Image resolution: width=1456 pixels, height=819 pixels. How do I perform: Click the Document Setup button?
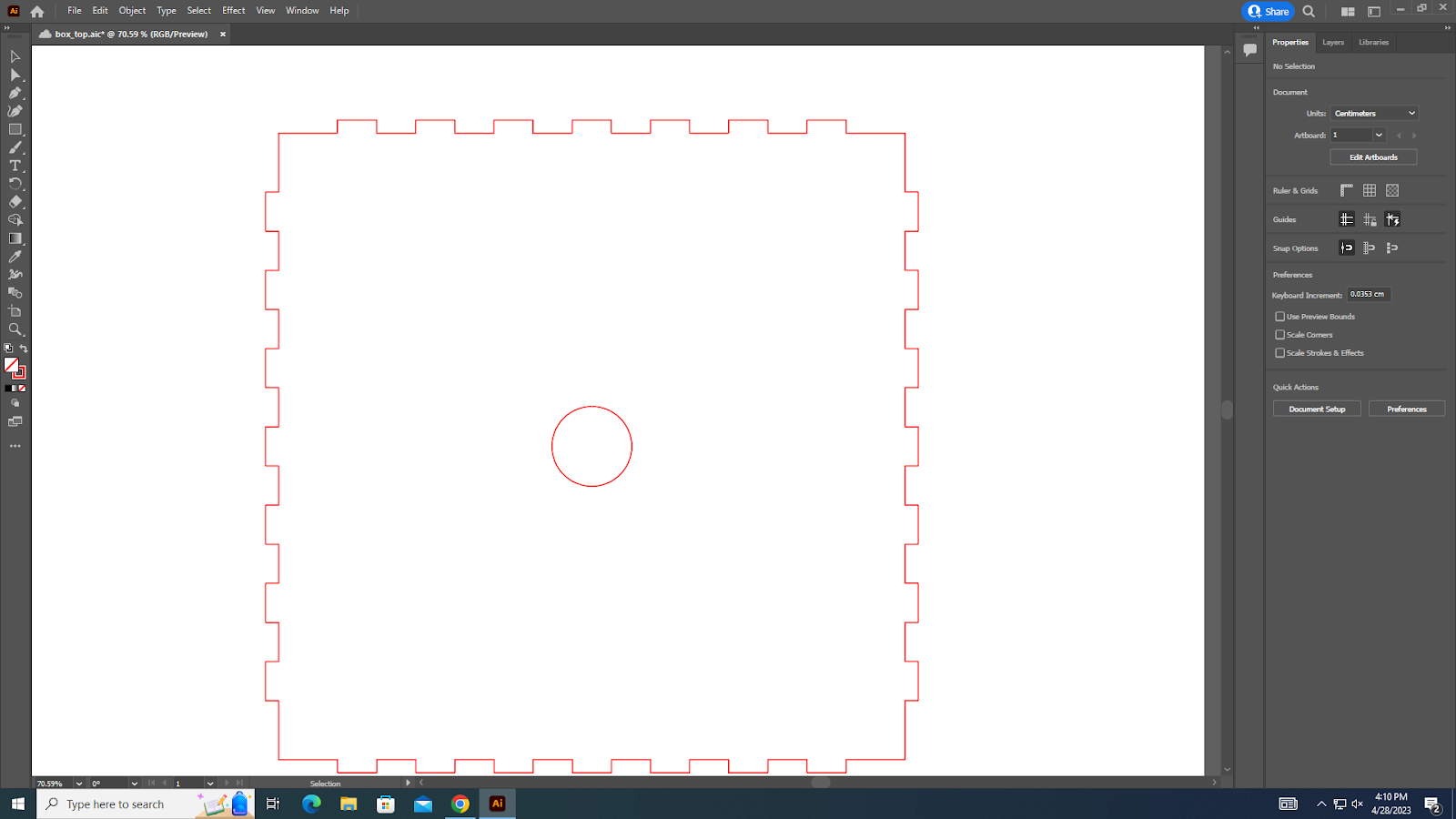point(1317,409)
